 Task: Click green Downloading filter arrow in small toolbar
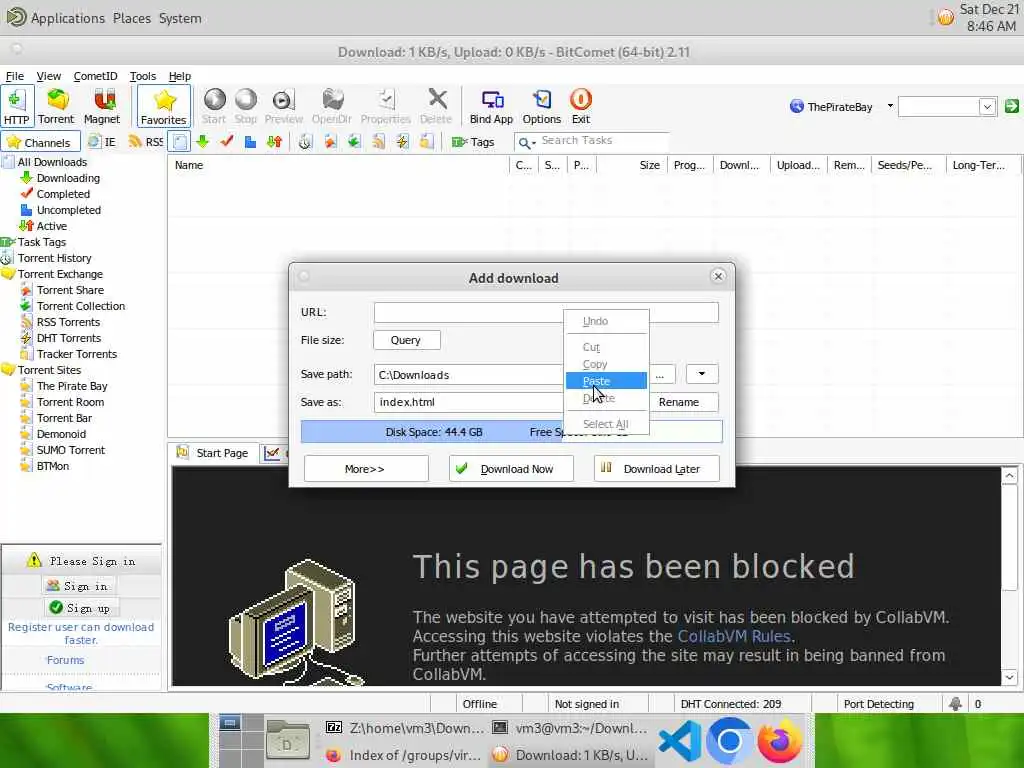pyautogui.click(x=202, y=141)
